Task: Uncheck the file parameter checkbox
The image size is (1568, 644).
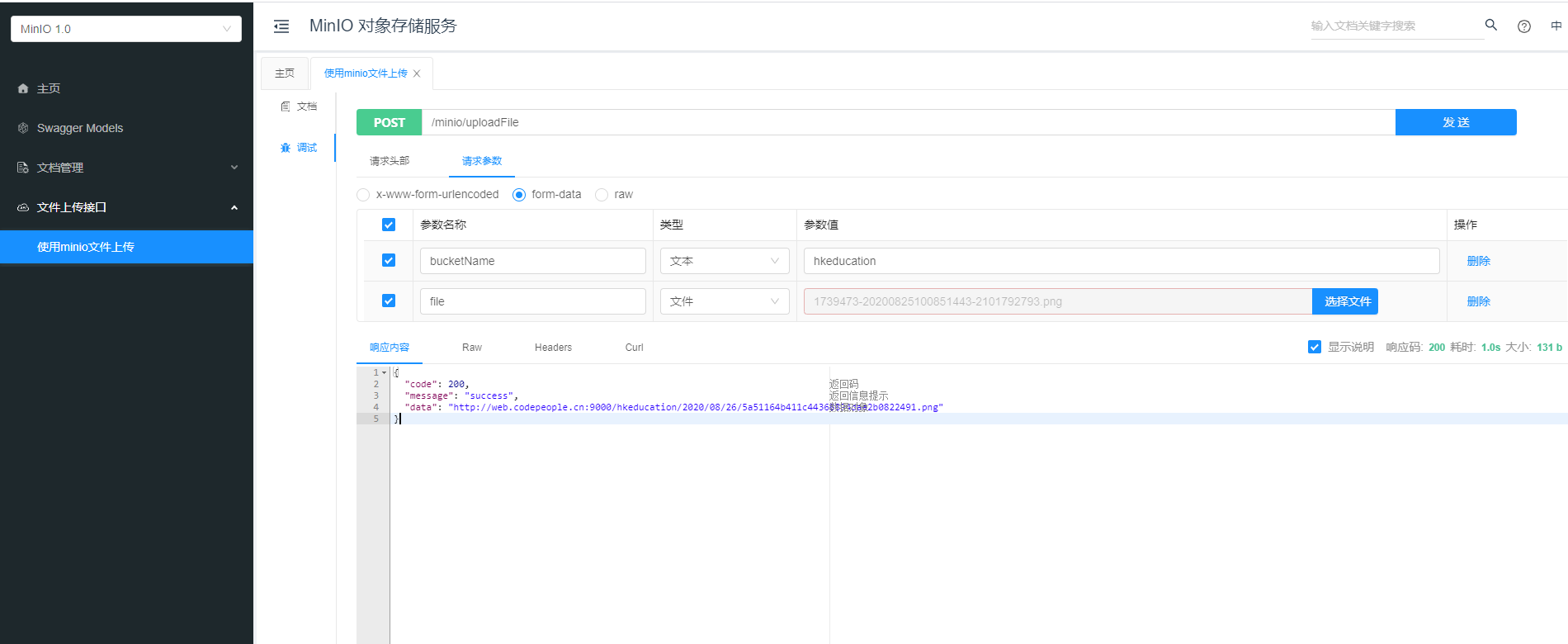Action: pyautogui.click(x=389, y=301)
